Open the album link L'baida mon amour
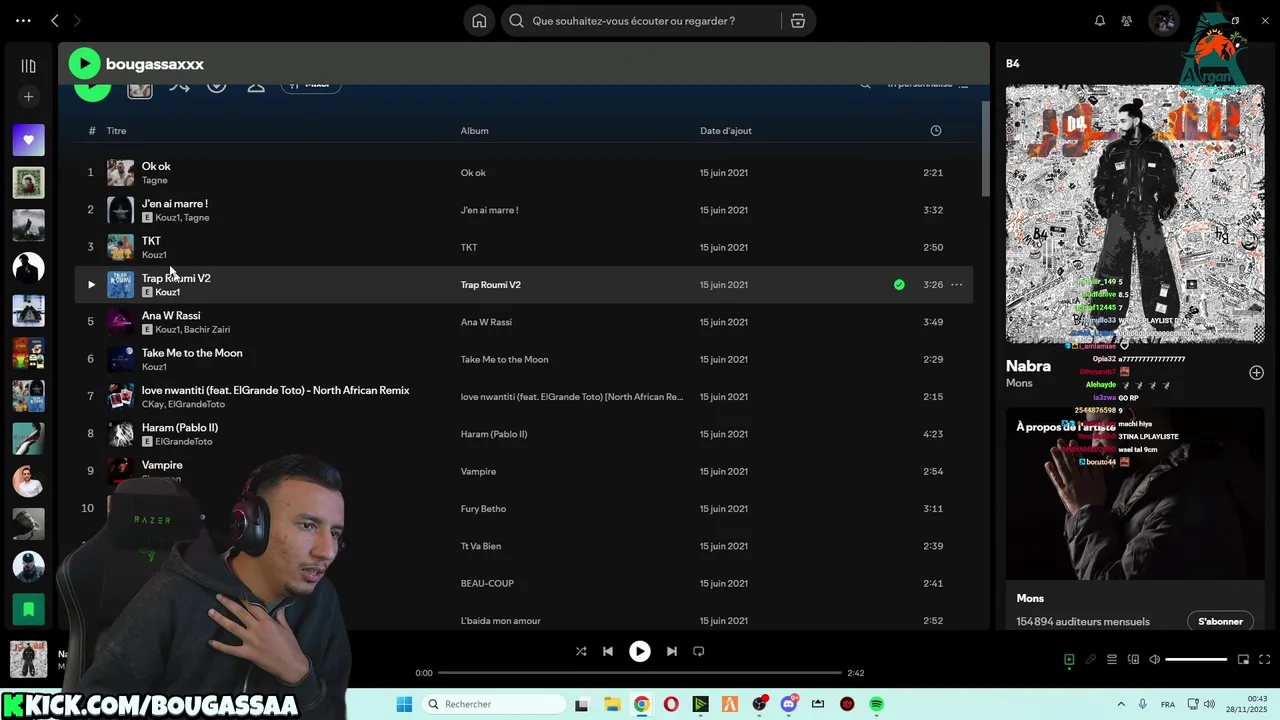This screenshot has height=720, width=1280. (x=500, y=621)
